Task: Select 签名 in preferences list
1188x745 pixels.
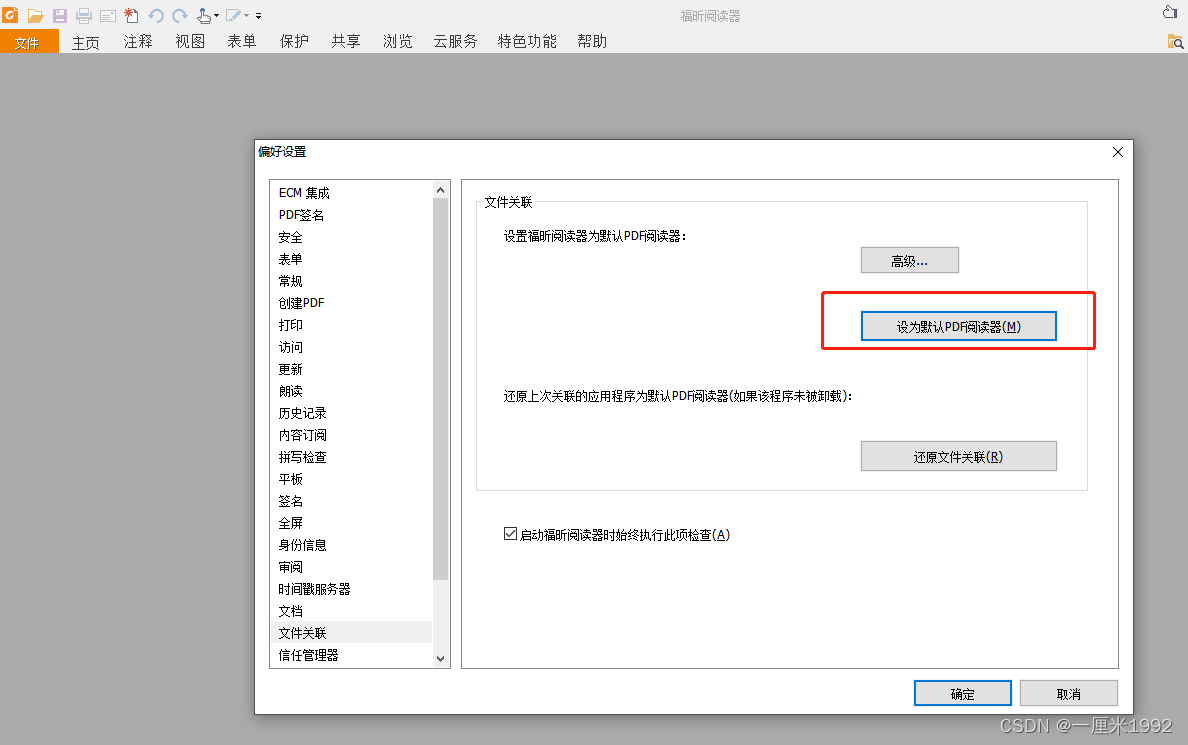Action: 351,501
